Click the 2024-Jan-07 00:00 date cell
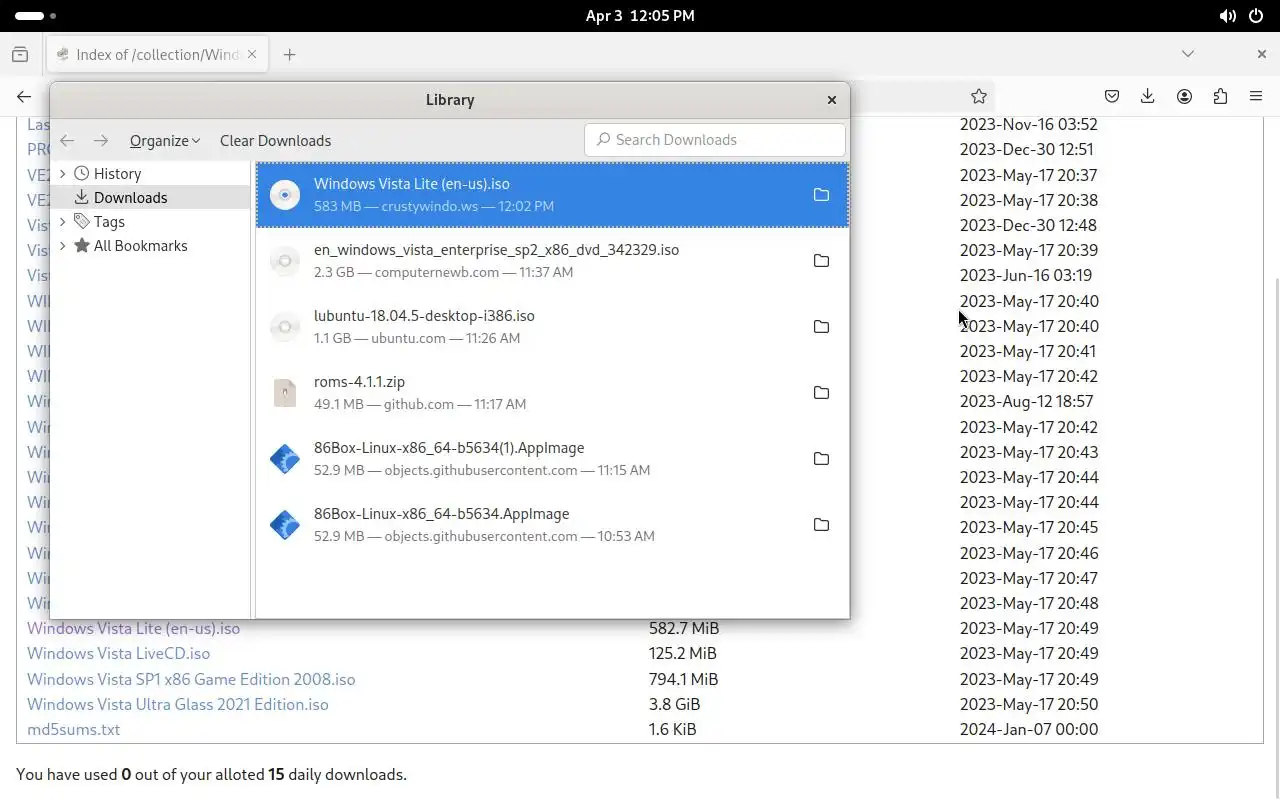This screenshot has height=800, width=1280. coord(1029,729)
